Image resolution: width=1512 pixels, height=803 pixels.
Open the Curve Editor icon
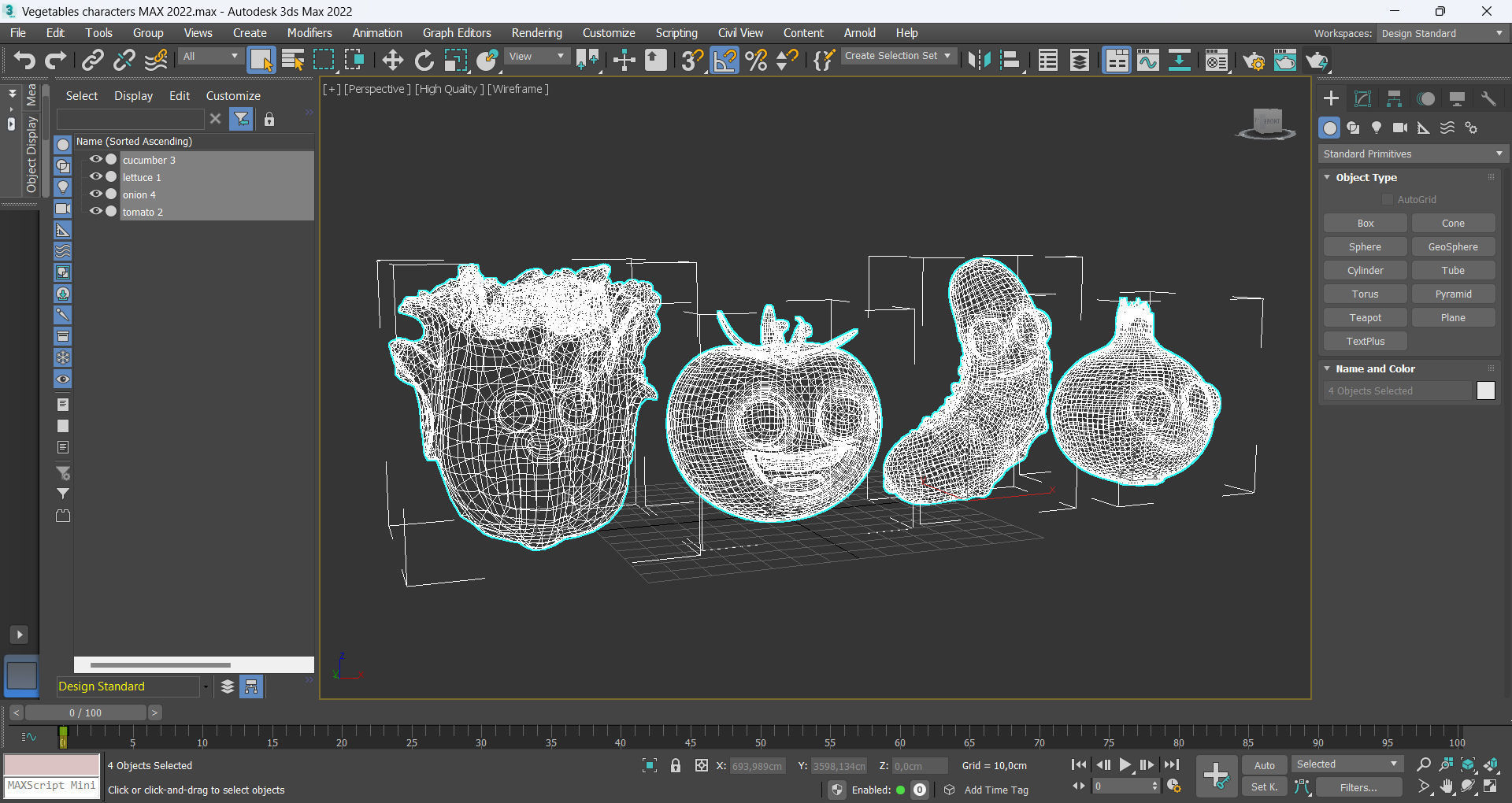[x=1148, y=60]
